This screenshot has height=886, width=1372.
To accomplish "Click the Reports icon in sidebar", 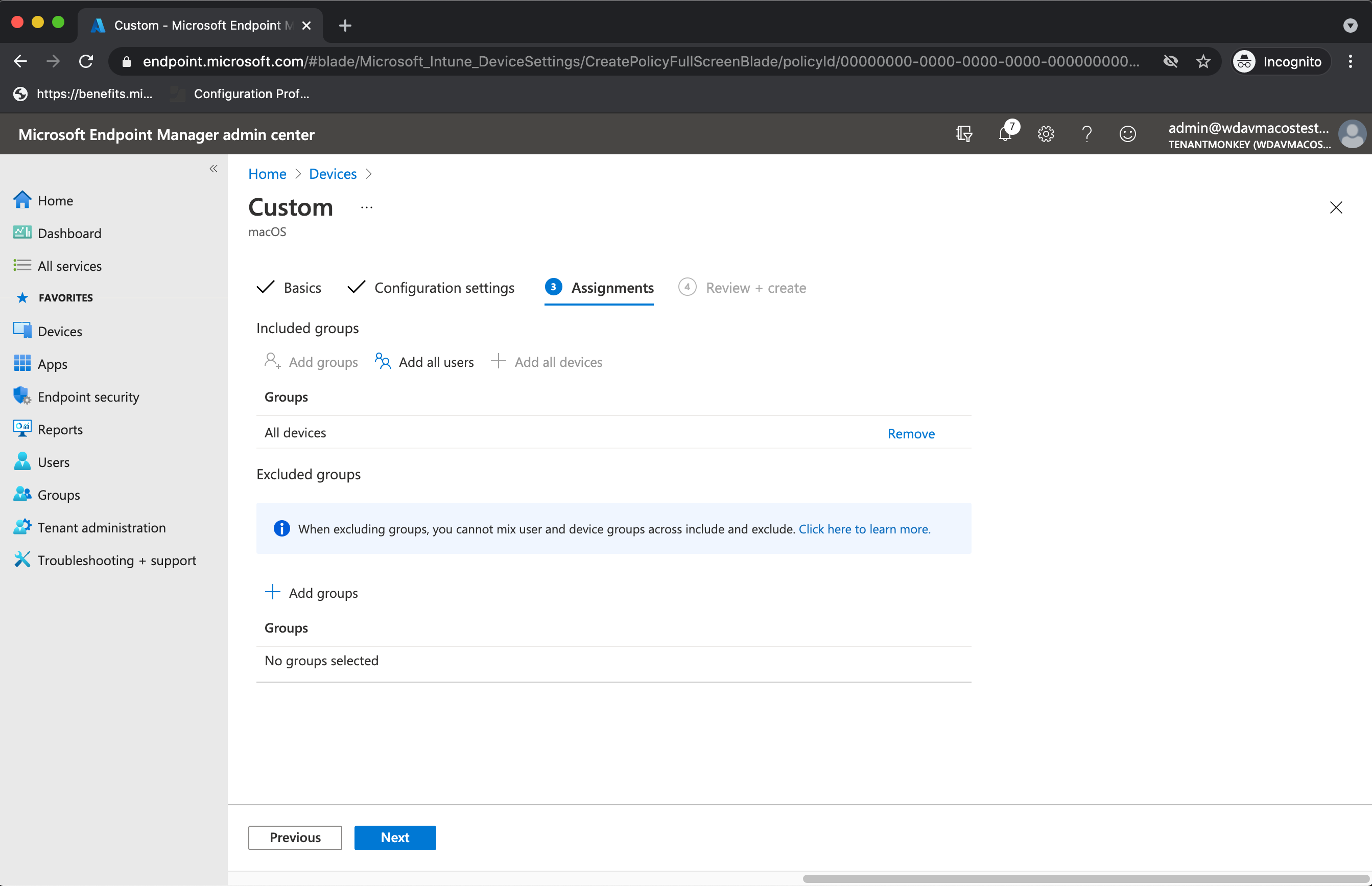I will (22, 428).
